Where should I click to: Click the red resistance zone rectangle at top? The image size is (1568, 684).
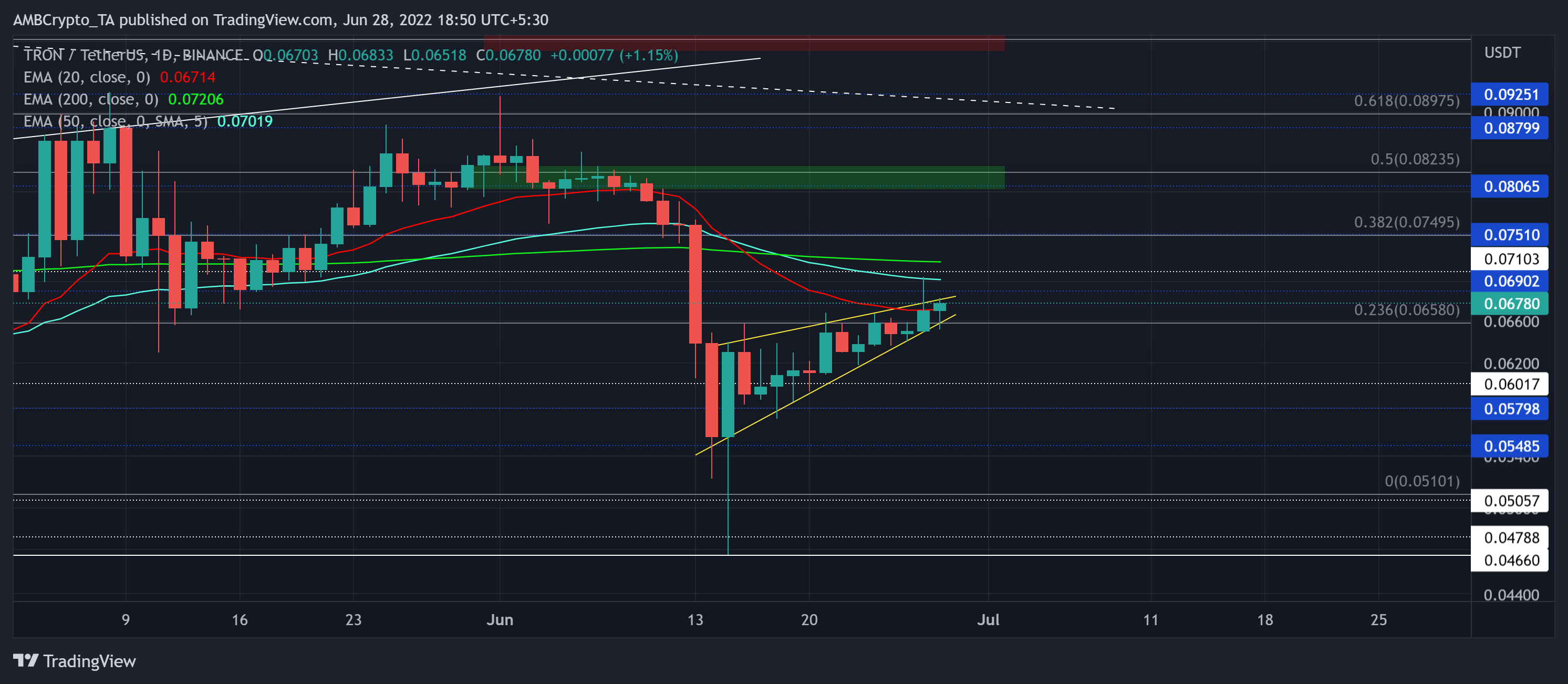pos(744,44)
